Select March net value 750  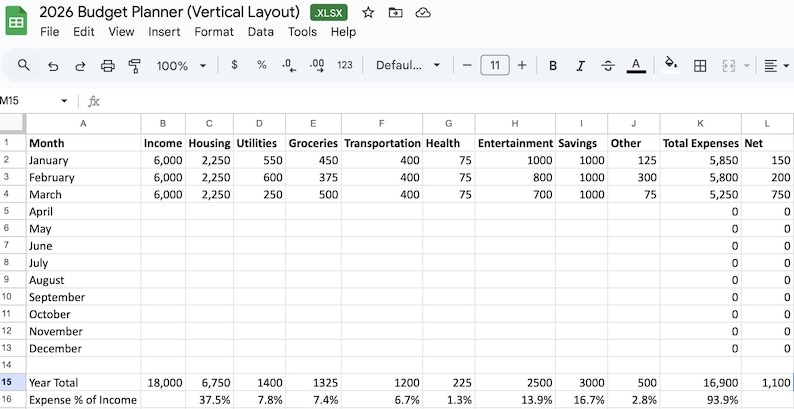click(x=768, y=194)
